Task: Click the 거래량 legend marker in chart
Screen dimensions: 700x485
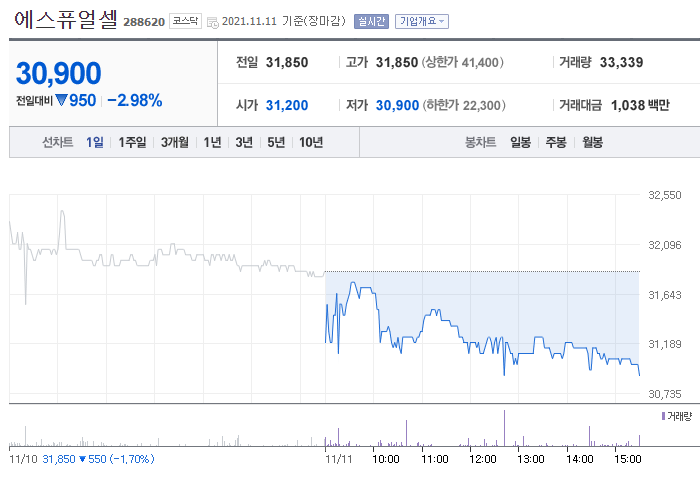Action: [x=663, y=416]
